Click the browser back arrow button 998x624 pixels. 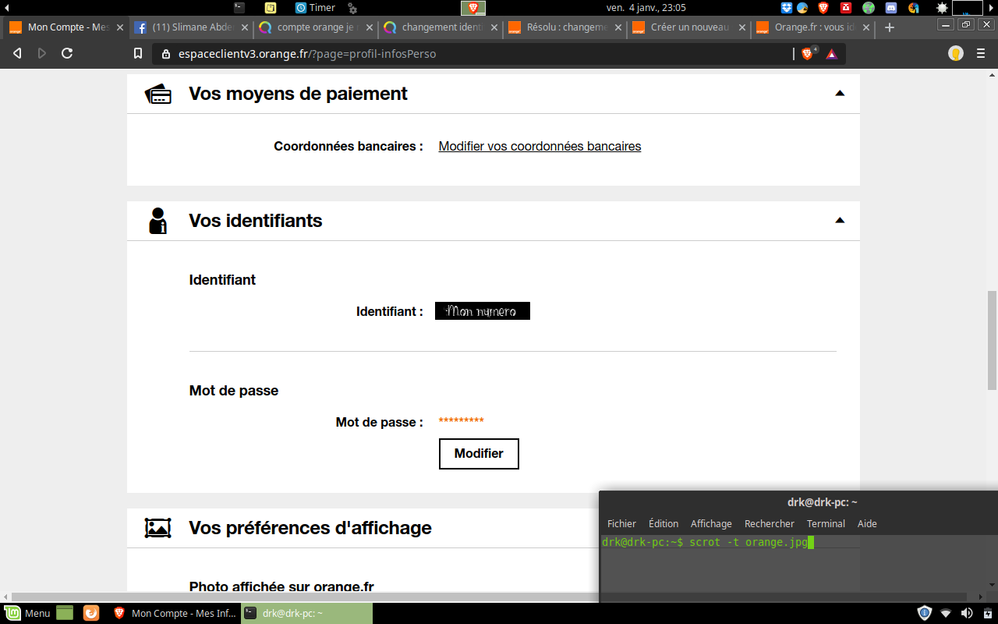tap(17, 53)
